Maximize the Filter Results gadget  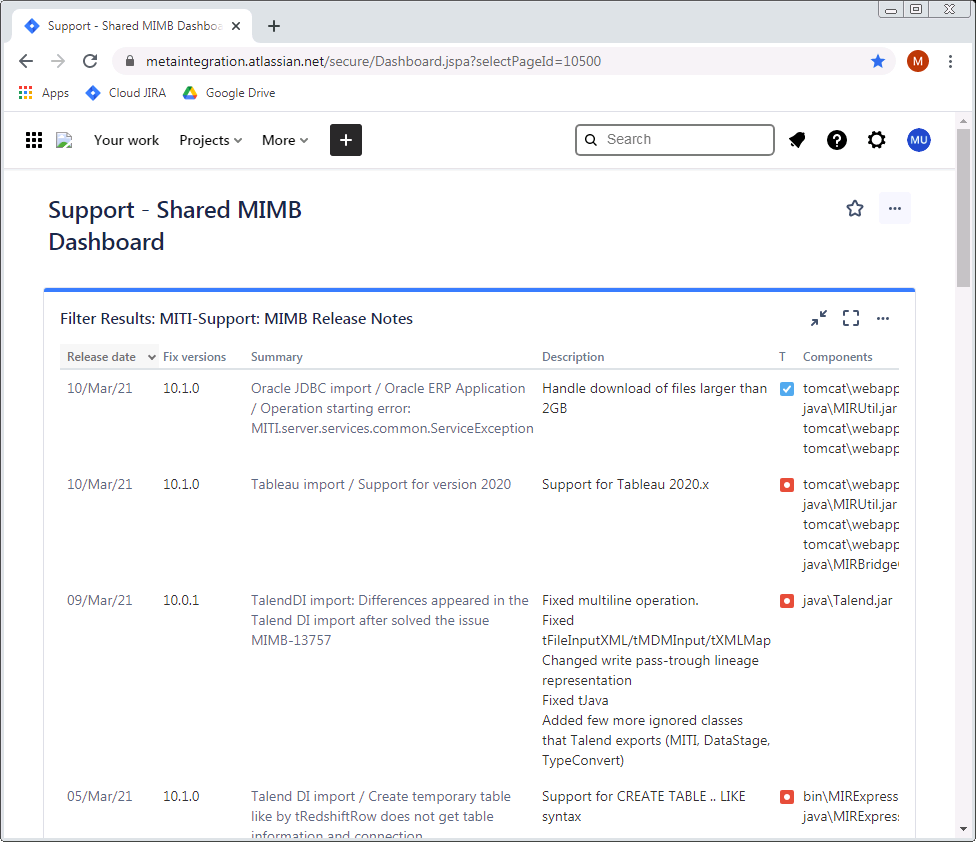[x=851, y=318]
